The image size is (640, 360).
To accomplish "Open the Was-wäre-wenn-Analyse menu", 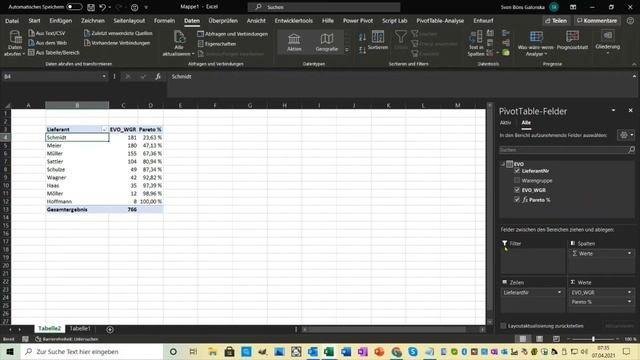I will point(536,43).
